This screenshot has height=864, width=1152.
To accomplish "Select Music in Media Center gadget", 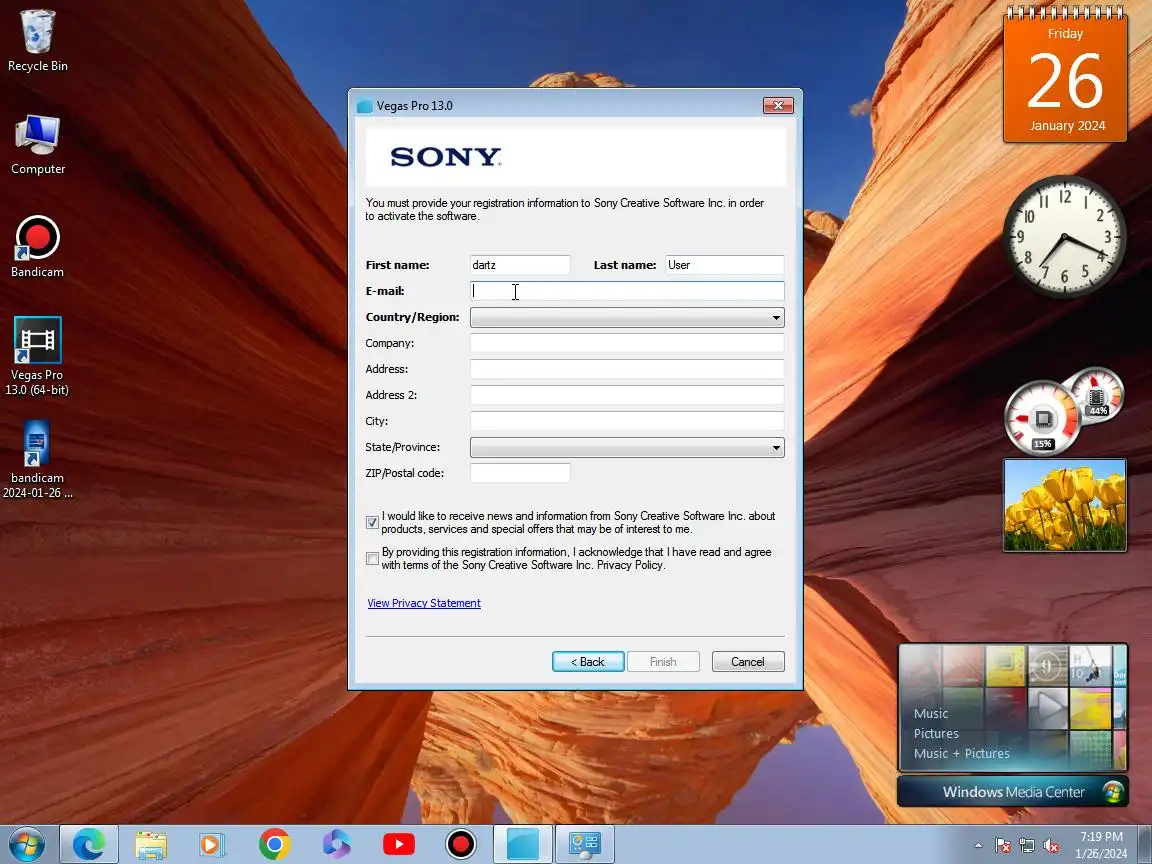I will coord(931,713).
